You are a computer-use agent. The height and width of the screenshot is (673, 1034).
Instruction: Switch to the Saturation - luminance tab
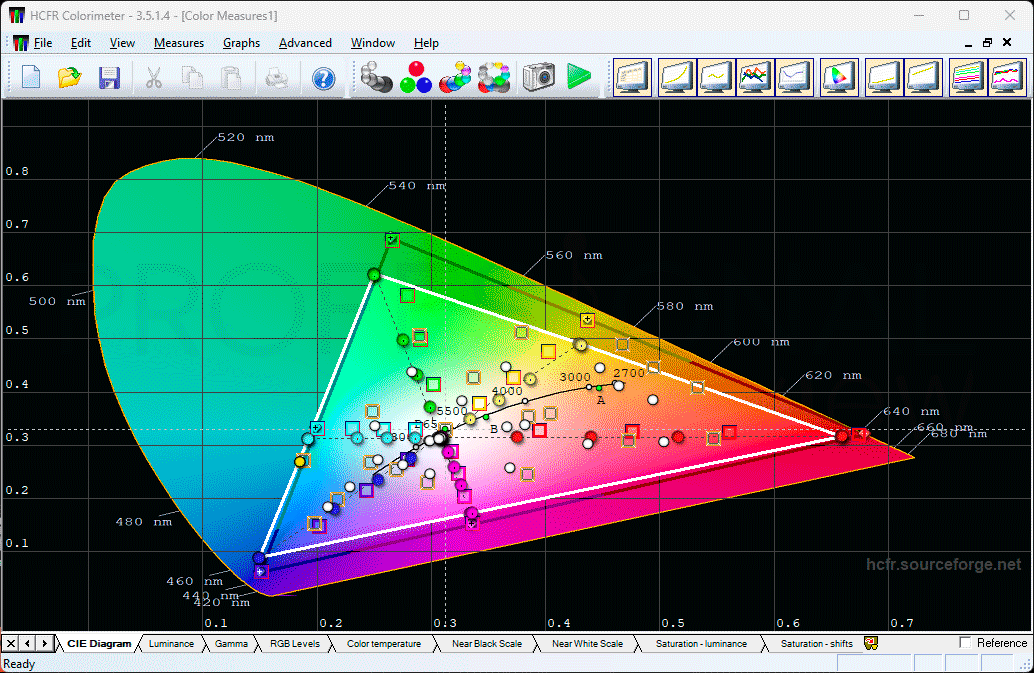[x=701, y=643]
